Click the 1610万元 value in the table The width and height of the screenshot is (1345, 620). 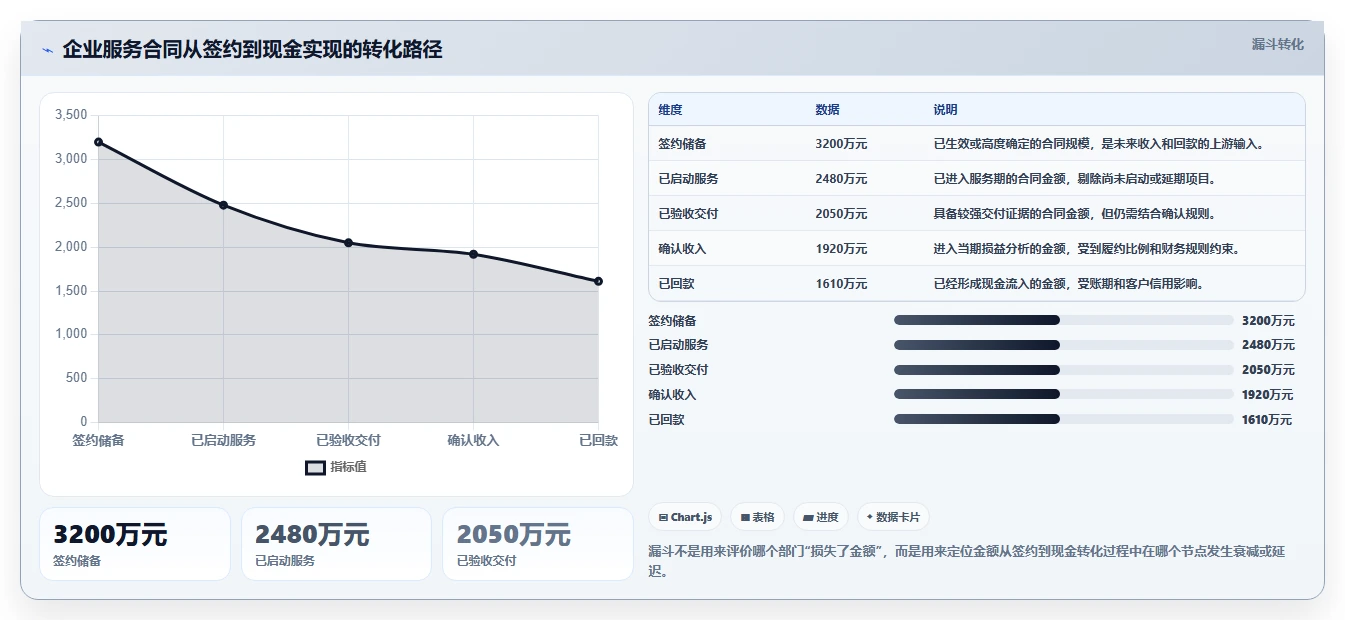841,284
